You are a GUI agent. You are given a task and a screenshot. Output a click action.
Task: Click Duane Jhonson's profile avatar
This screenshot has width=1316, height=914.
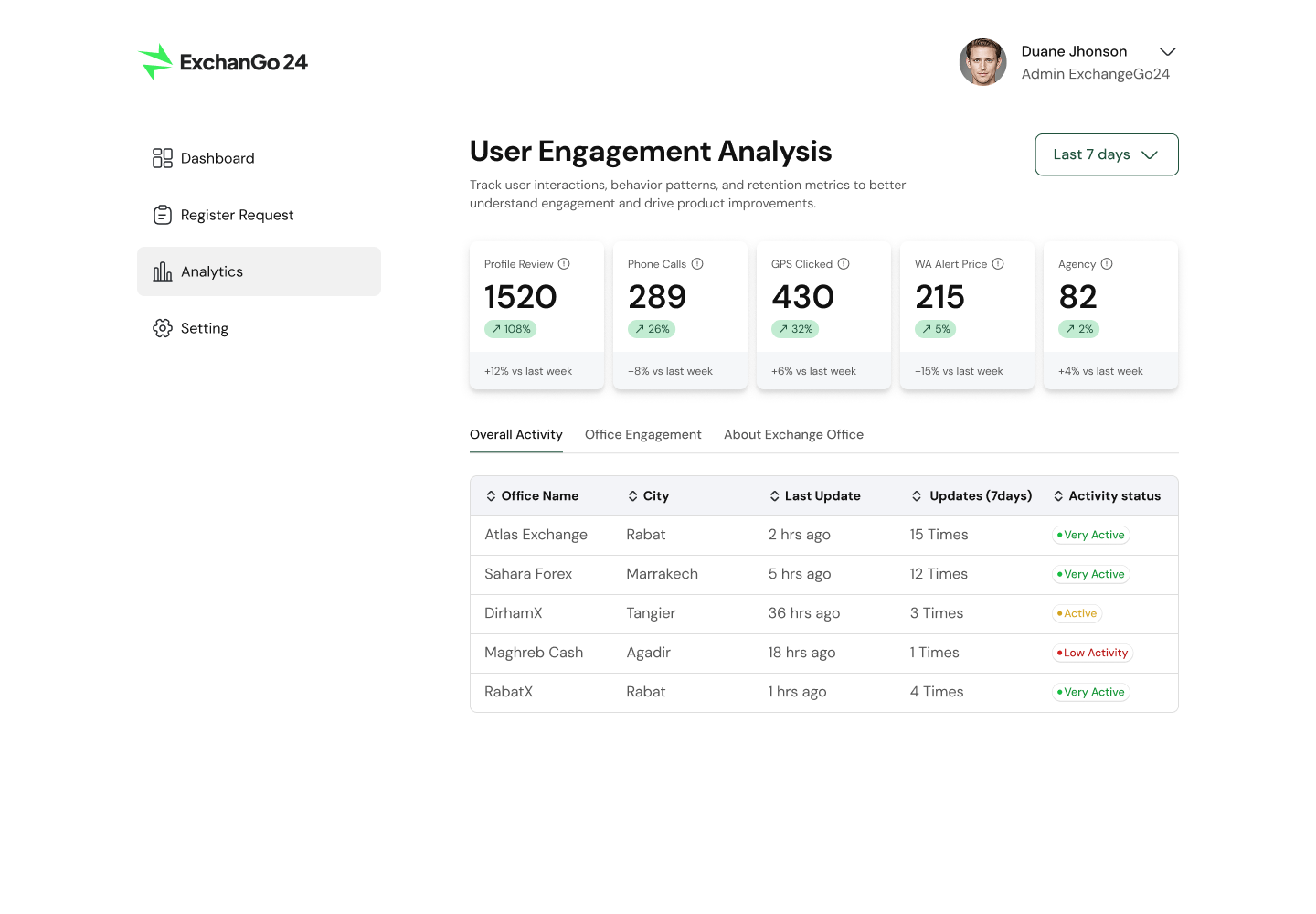pyautogui.click(x=982, y=62)
